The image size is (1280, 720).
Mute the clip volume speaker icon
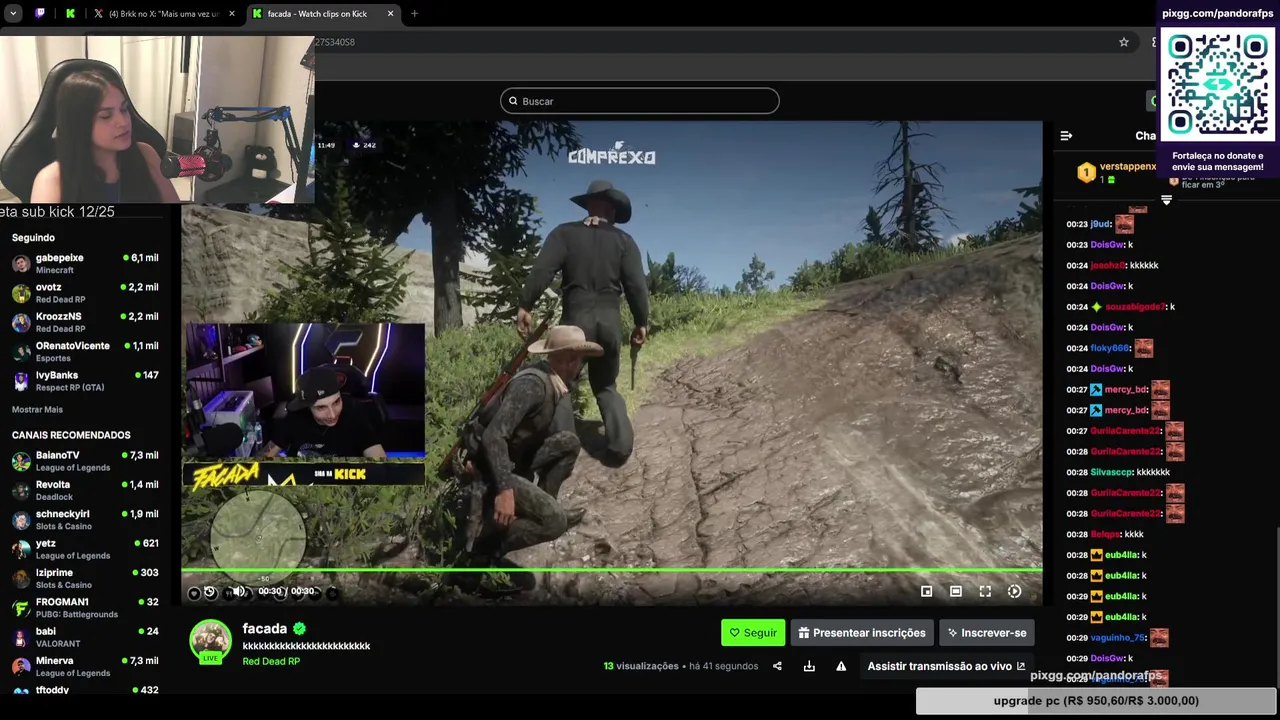(x=238, y=592)
